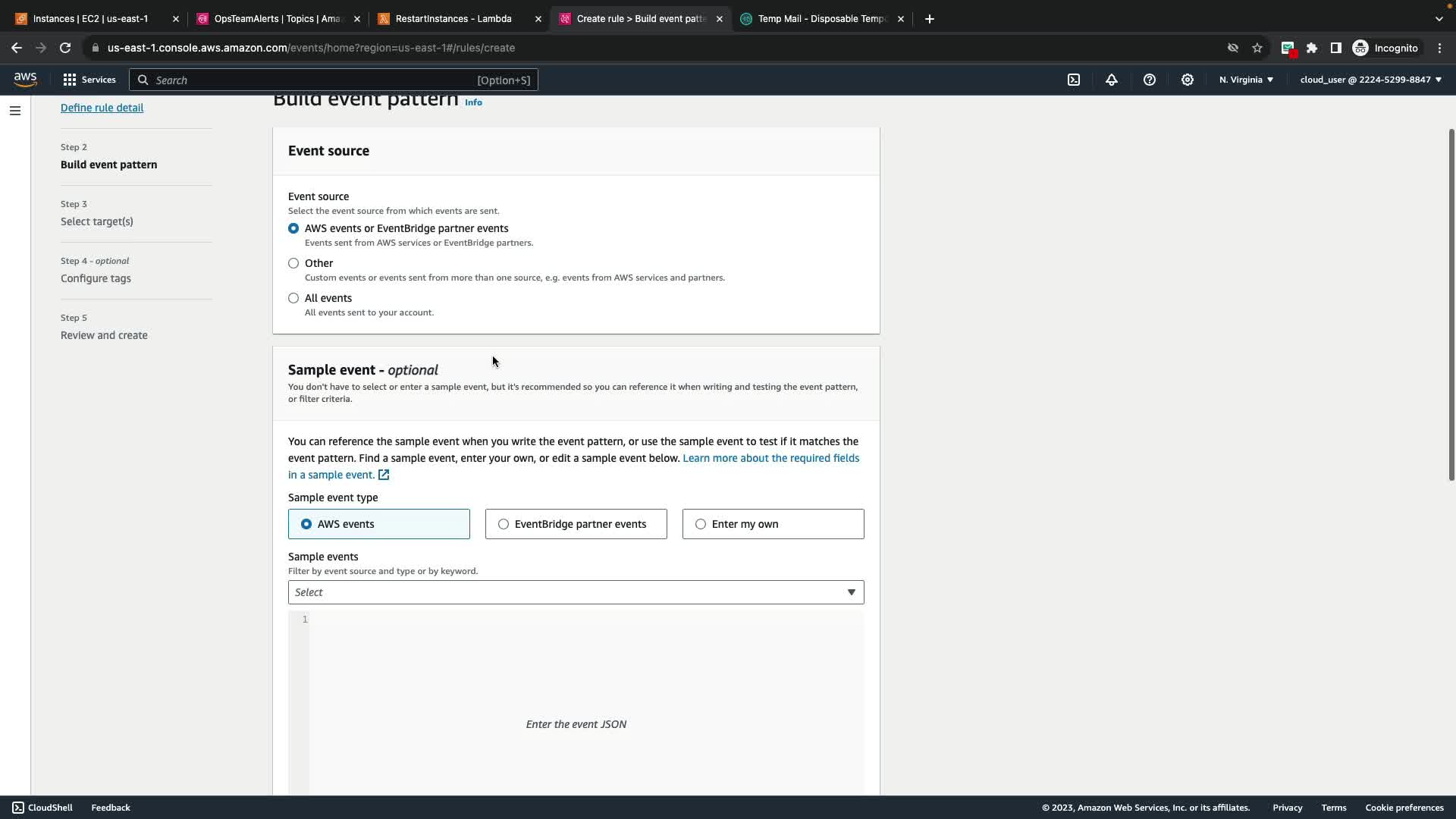Bookmark the page with the star icon

click(x=1257, y=48)
